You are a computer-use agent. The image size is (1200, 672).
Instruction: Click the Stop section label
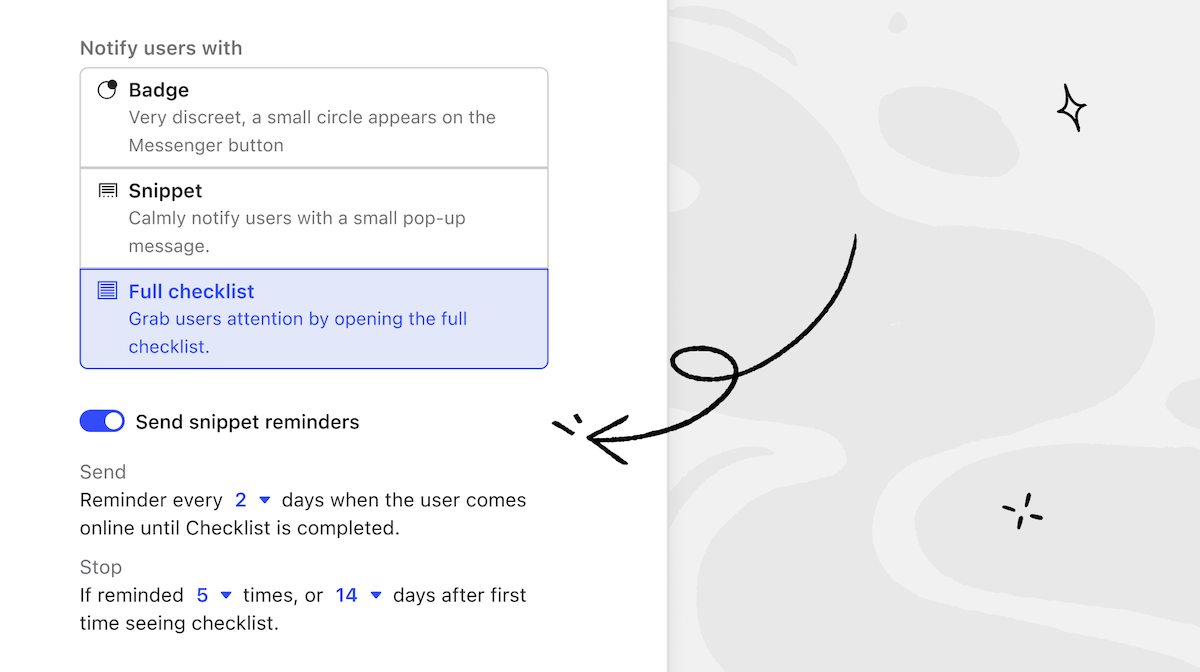pos(101,567)
